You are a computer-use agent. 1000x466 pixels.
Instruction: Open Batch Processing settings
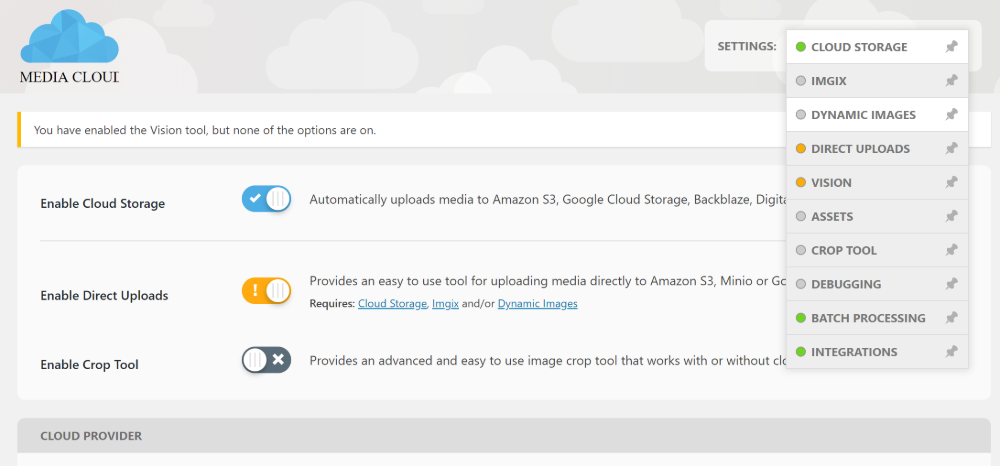coord(877,317)
